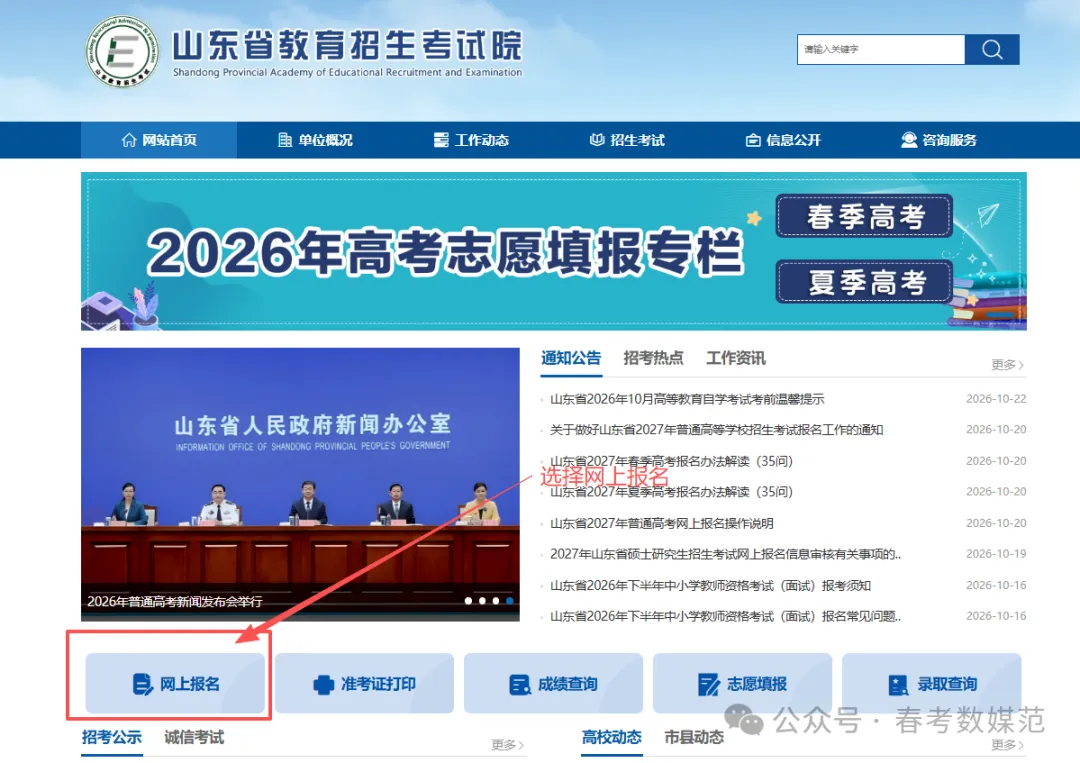This screenshot has height=763, width=1080.
Task: Click the headset icon beside 咨询服务
Action: (x=909, y=140)
